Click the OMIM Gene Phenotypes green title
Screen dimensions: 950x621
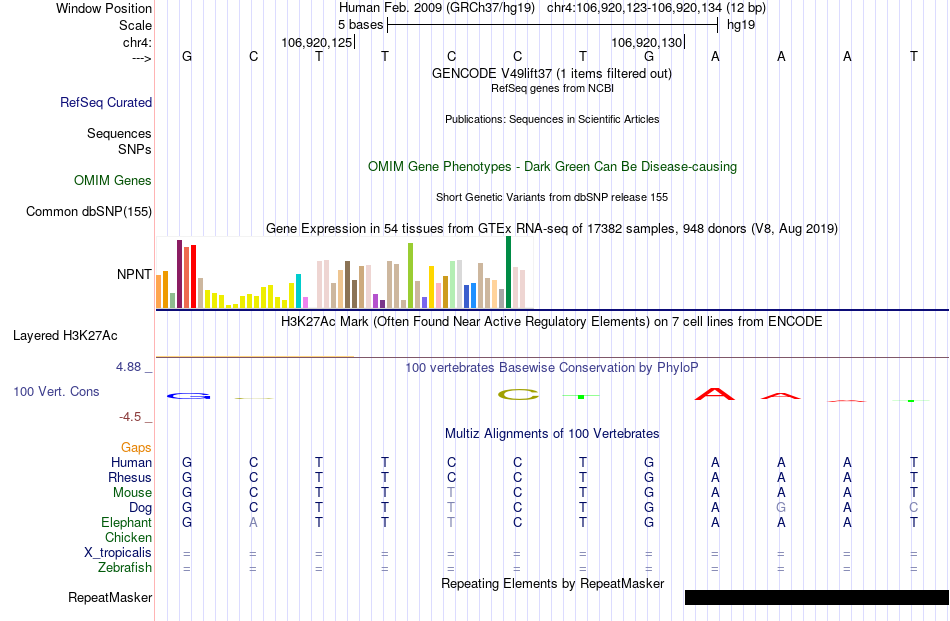(x=552, y=167)
